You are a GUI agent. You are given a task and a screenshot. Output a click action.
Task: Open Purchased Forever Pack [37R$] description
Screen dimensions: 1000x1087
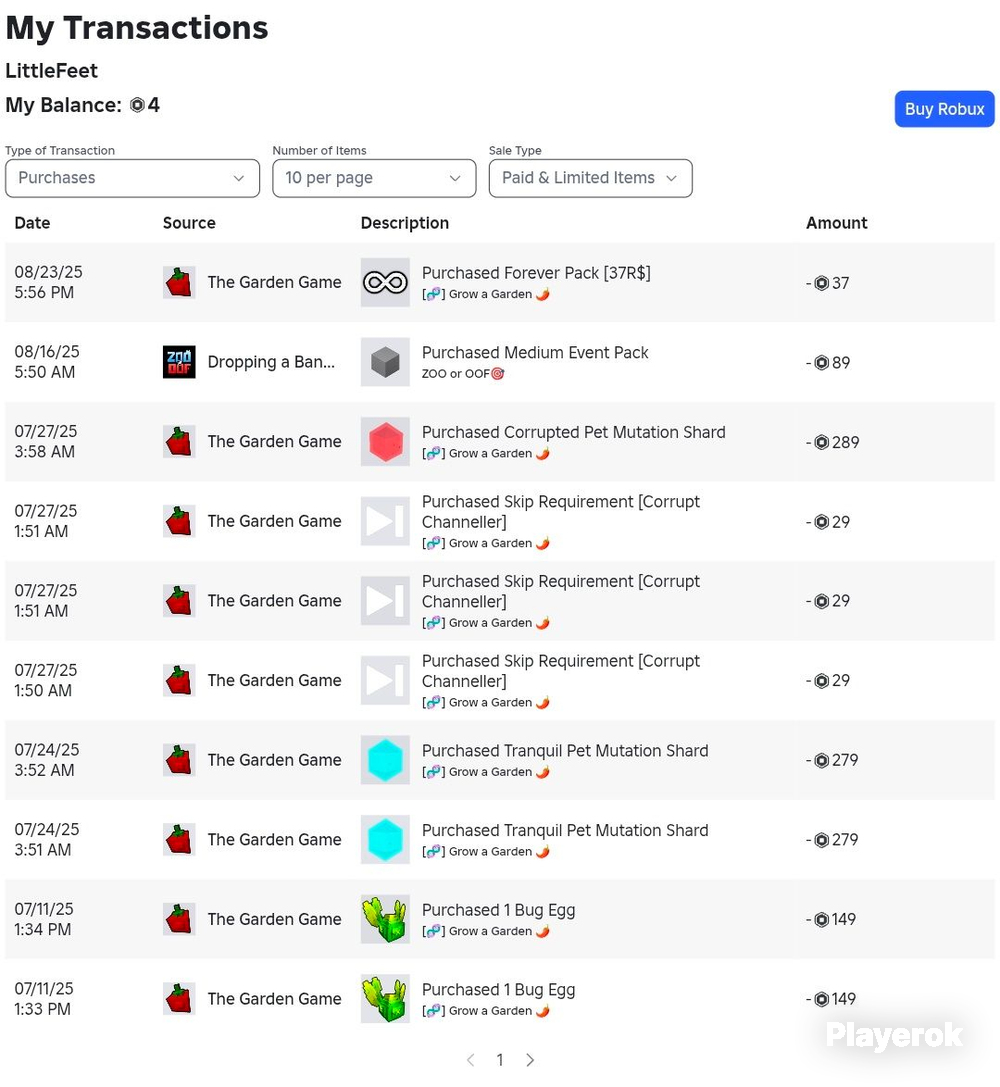coord(536,273)
